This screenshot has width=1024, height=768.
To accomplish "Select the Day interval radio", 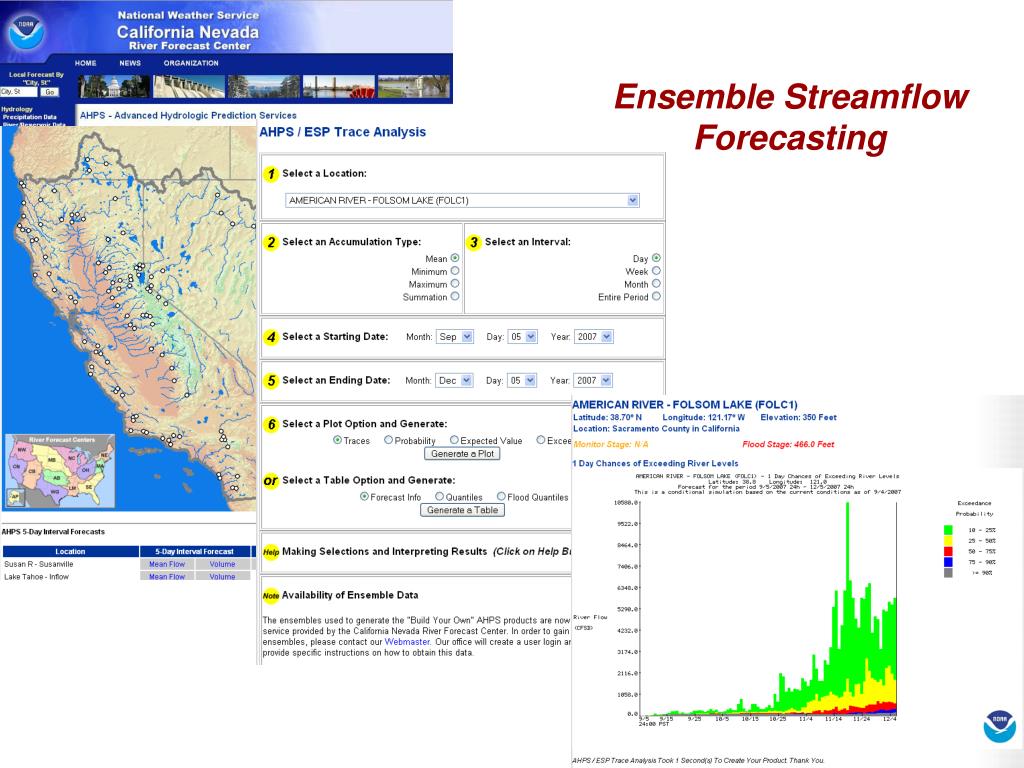I will pos(656,258).
